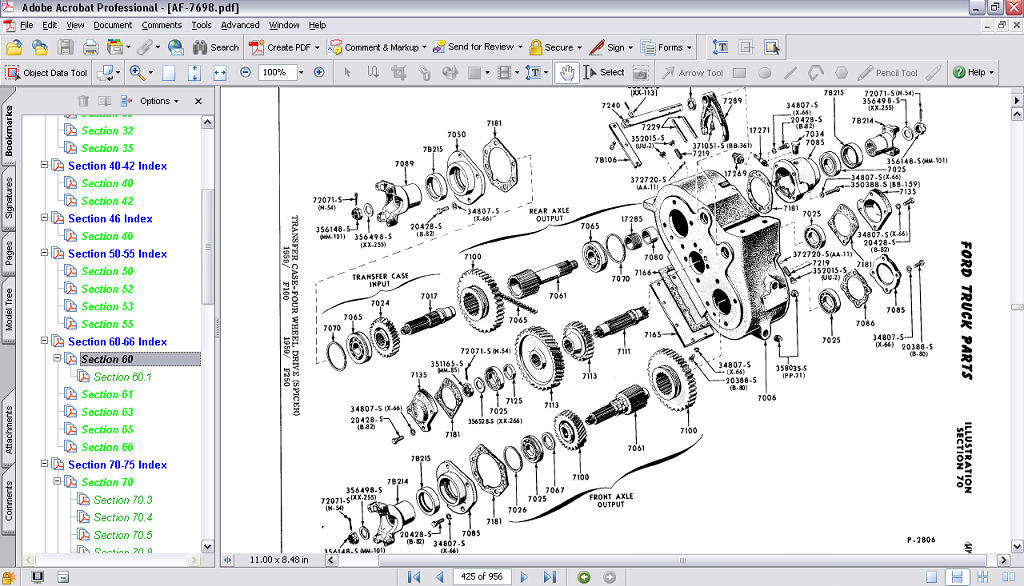Activate the Object Data Tool
Screen dimensions: 1024x586
[47, 72]
